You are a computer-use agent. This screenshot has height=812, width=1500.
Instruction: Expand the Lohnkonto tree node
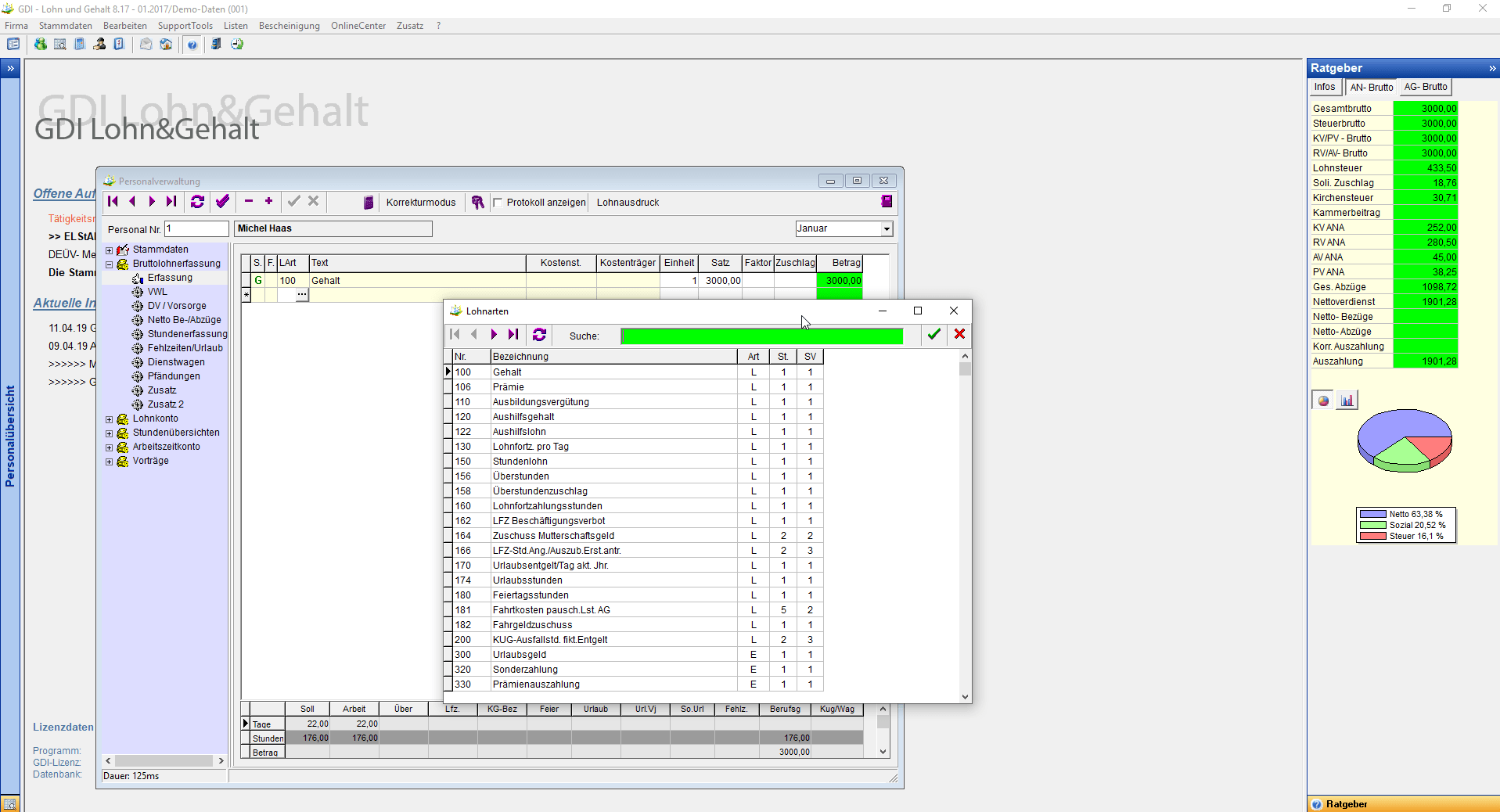point(110,419)
